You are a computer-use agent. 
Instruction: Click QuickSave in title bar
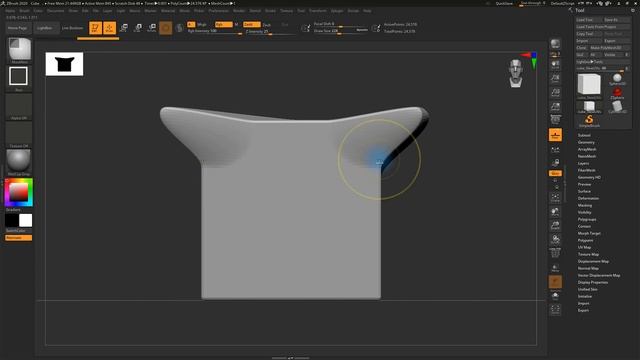coord(504,3)
